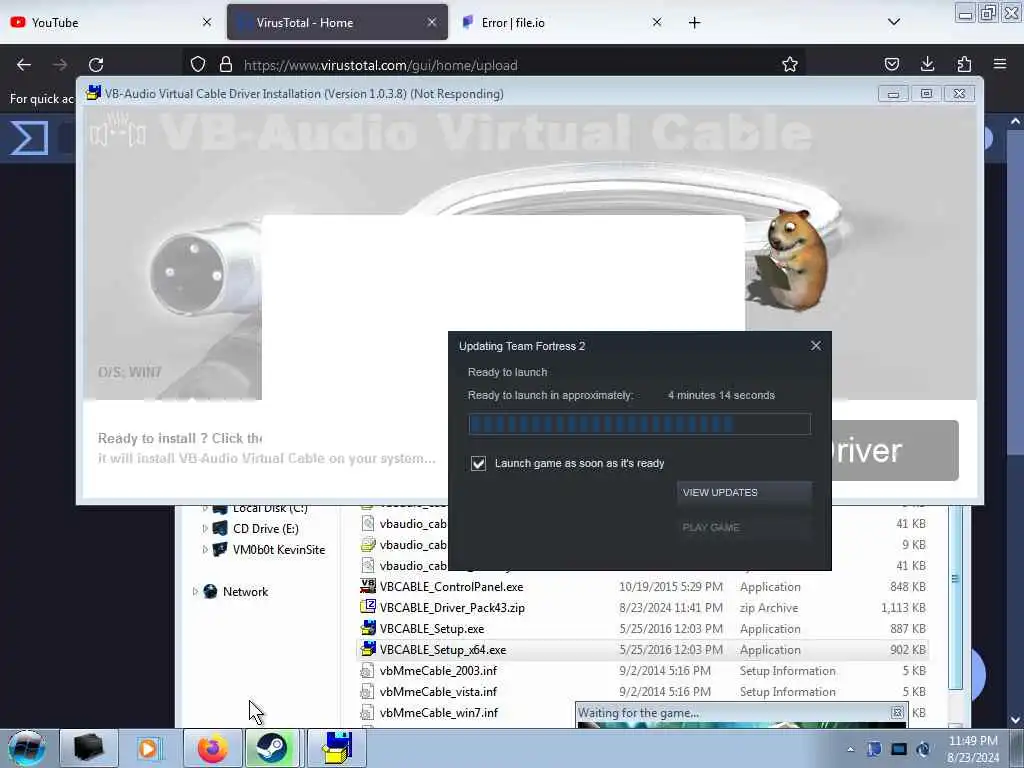Expand the VM0b0t KevinSite tree node
Viewport: 1024px width, 768px height.
click(x=205, y=549)
